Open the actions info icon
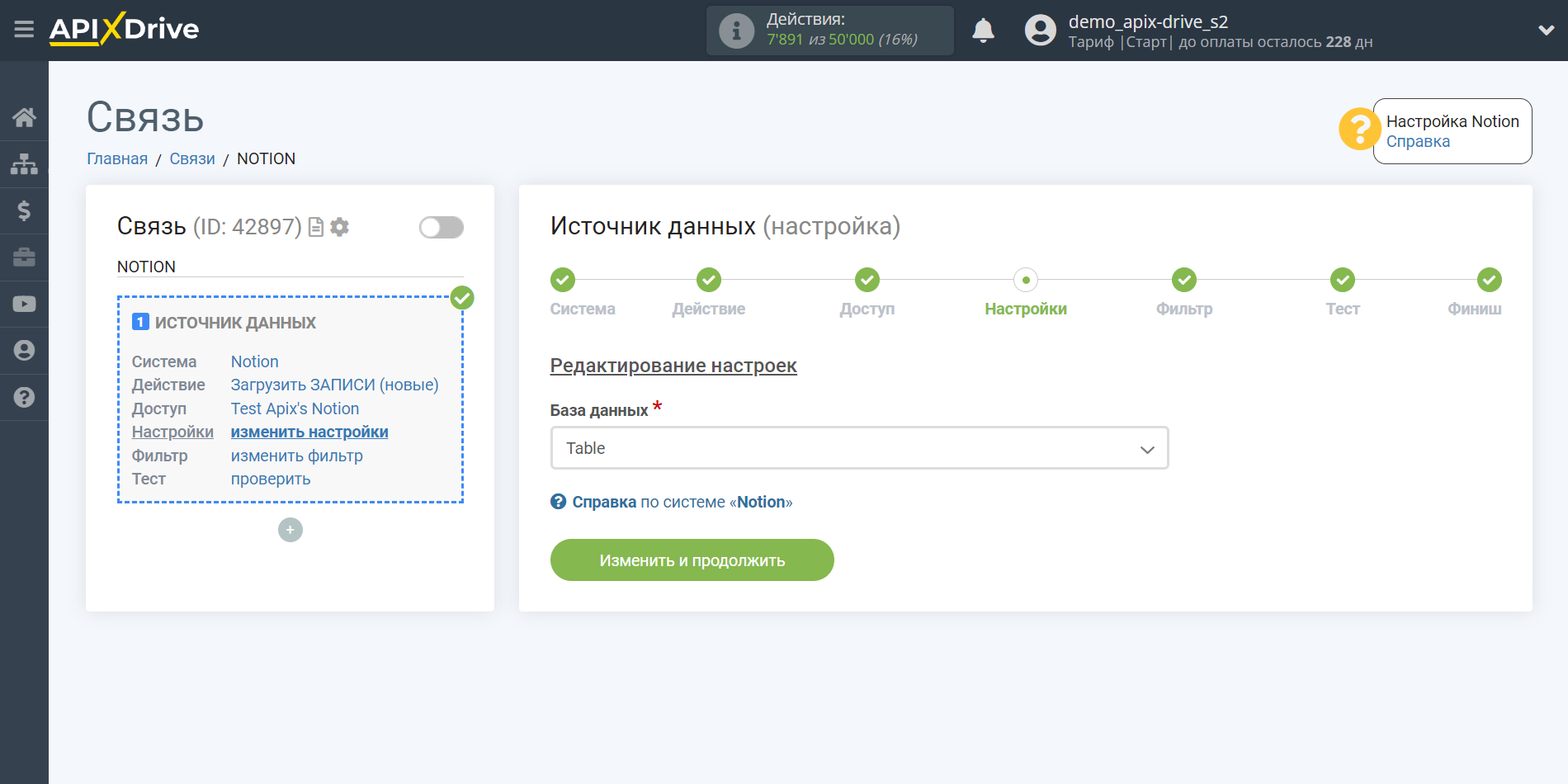 coord(736,31)
